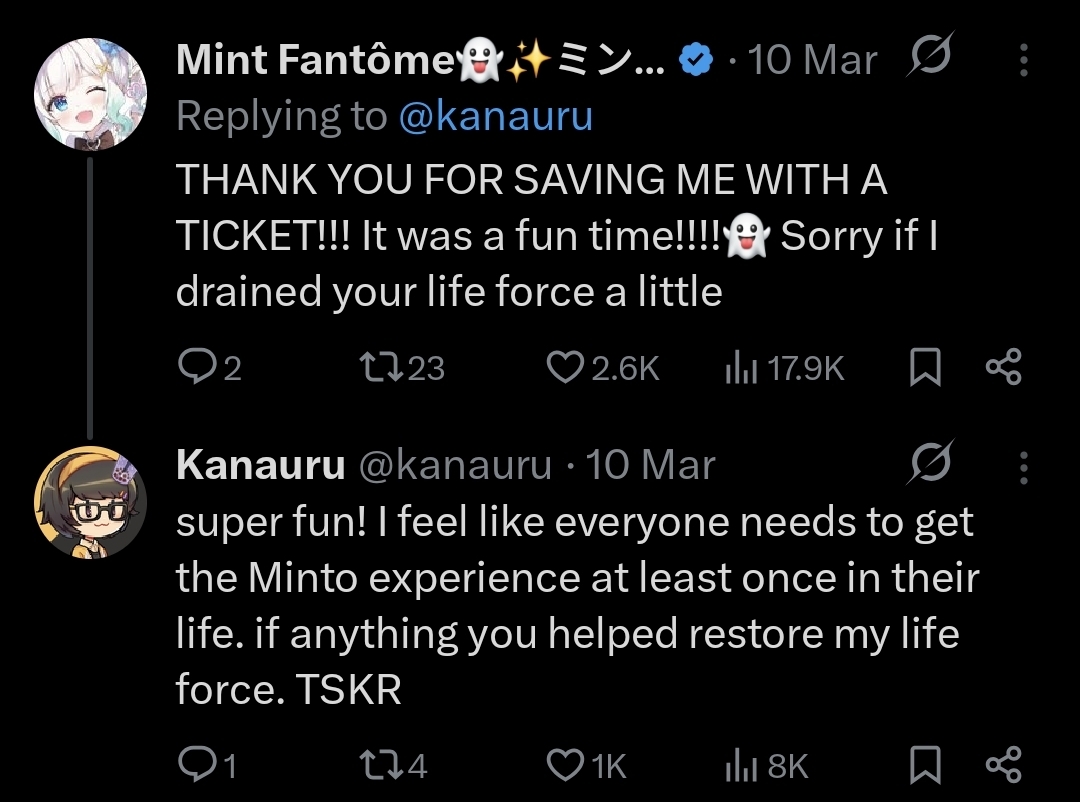Open Grok icon on Mint Fantôme's tweet
Image resolution: width=1080 pixels, height=802 pixels.
927,60
